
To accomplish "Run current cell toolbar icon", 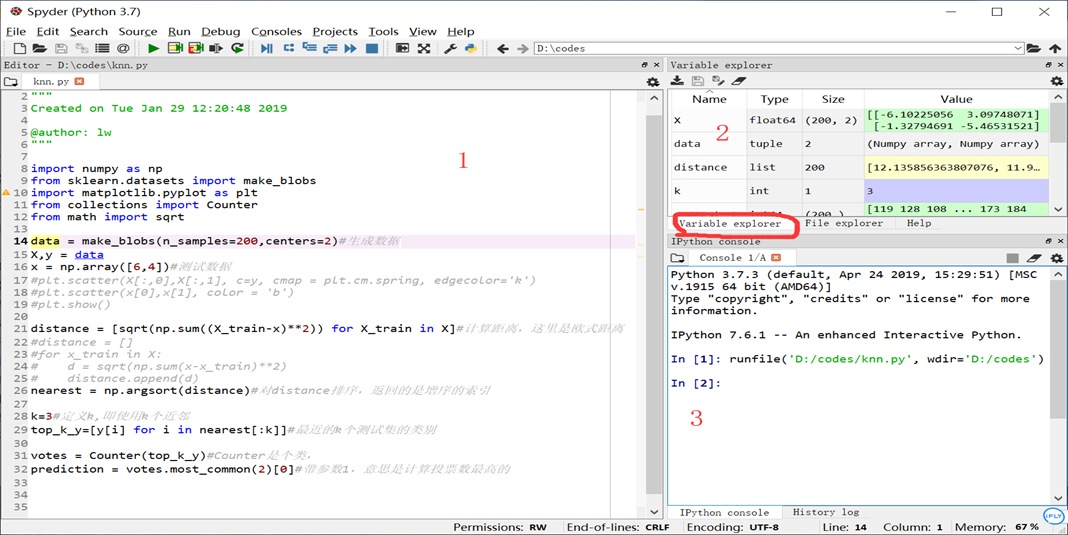I will [175, 48].
